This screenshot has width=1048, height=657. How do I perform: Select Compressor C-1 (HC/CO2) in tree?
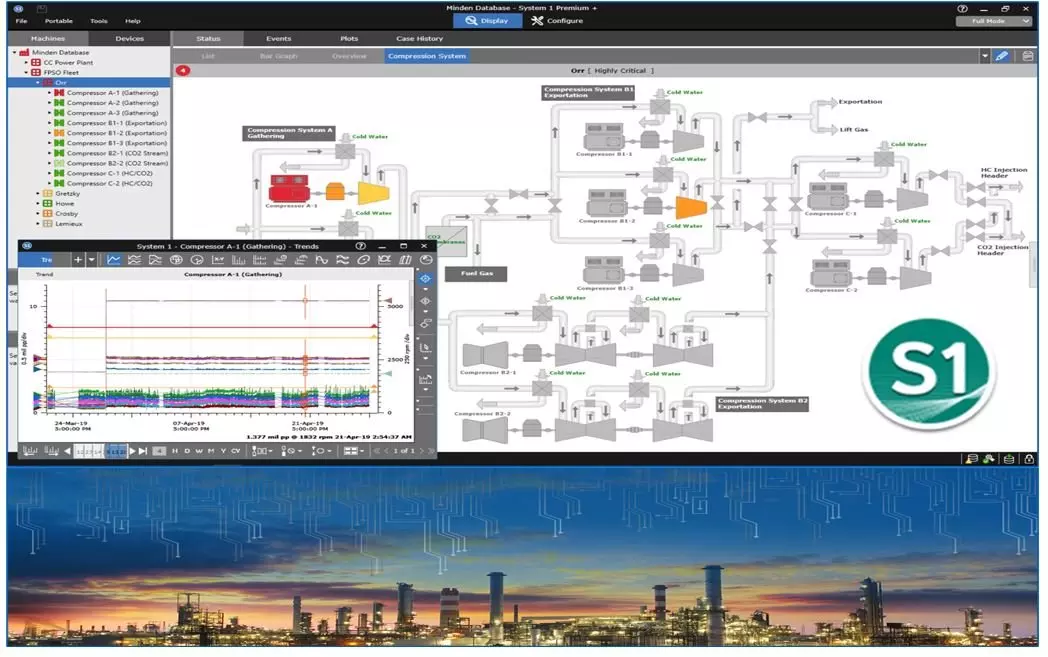[x=109, y=173]
